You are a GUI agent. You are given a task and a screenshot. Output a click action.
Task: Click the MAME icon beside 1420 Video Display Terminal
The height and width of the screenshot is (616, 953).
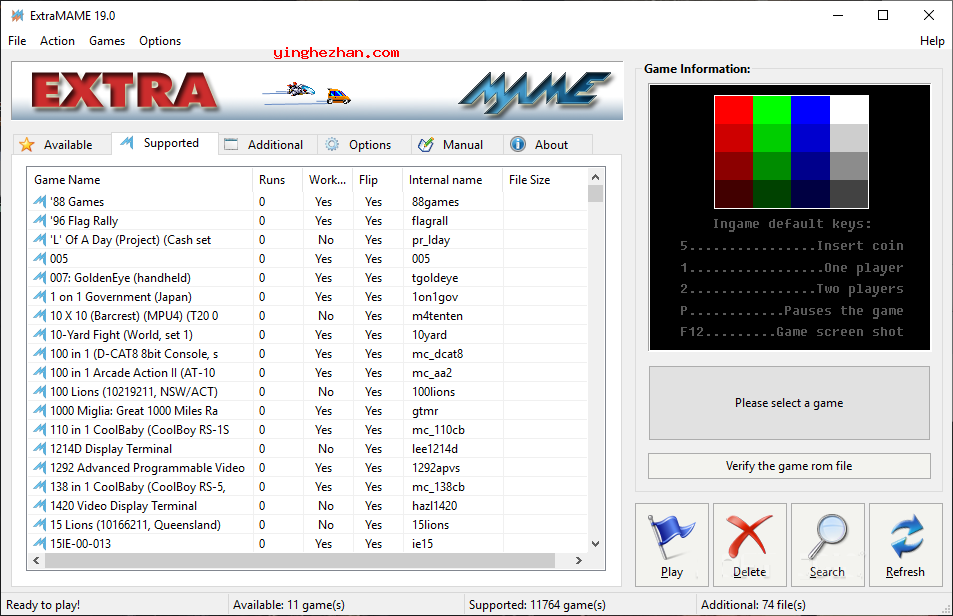40,505
